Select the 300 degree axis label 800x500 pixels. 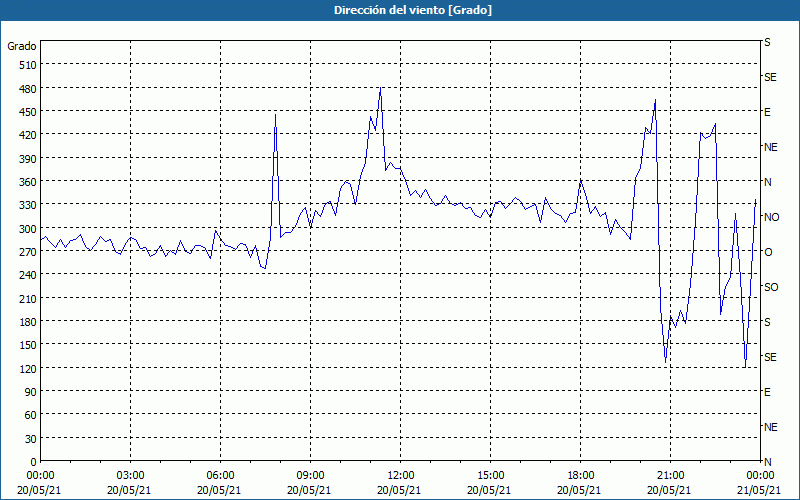pos(28,229)
